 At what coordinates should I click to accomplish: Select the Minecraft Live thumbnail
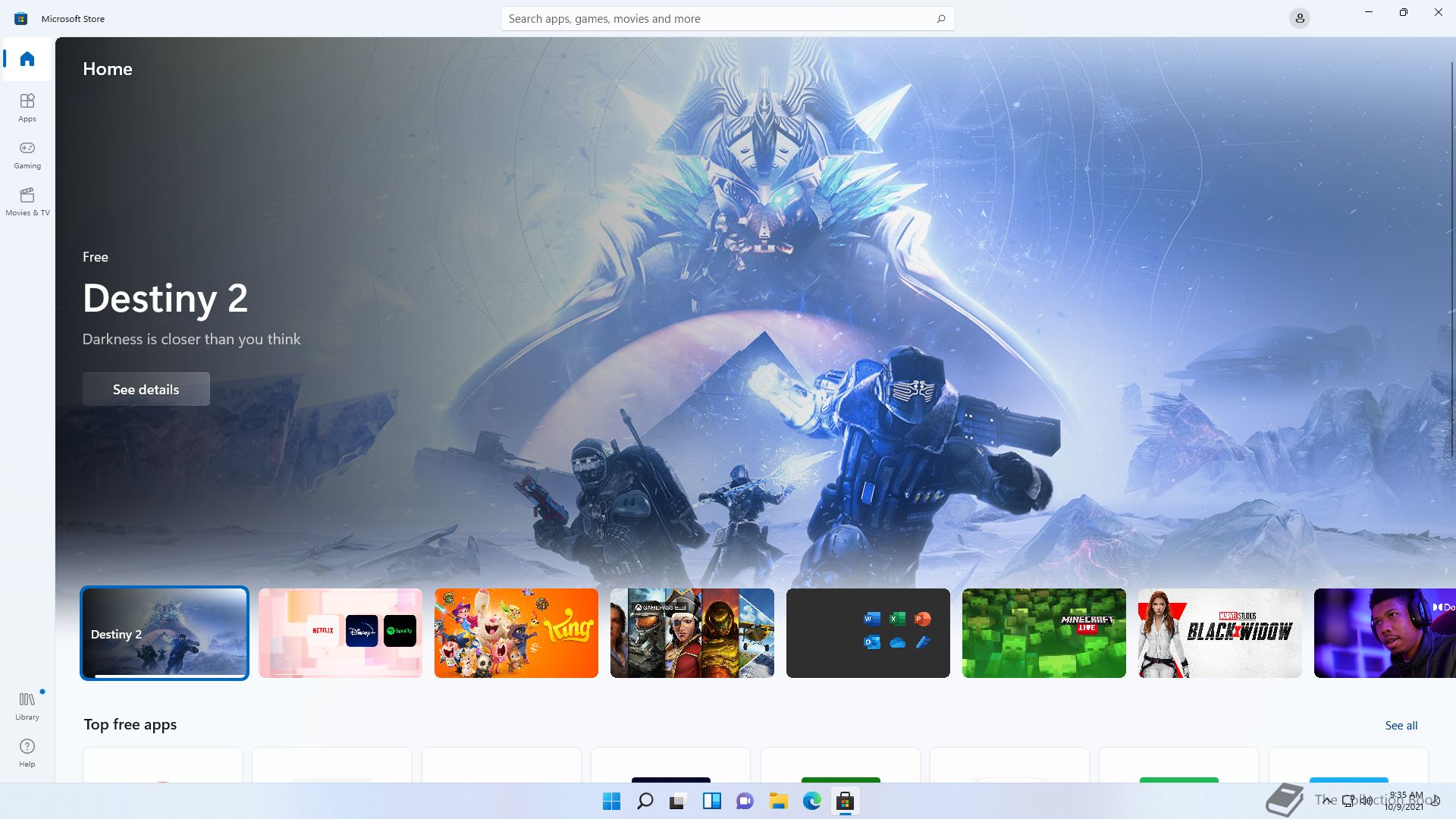click(x=1044, y=633)
